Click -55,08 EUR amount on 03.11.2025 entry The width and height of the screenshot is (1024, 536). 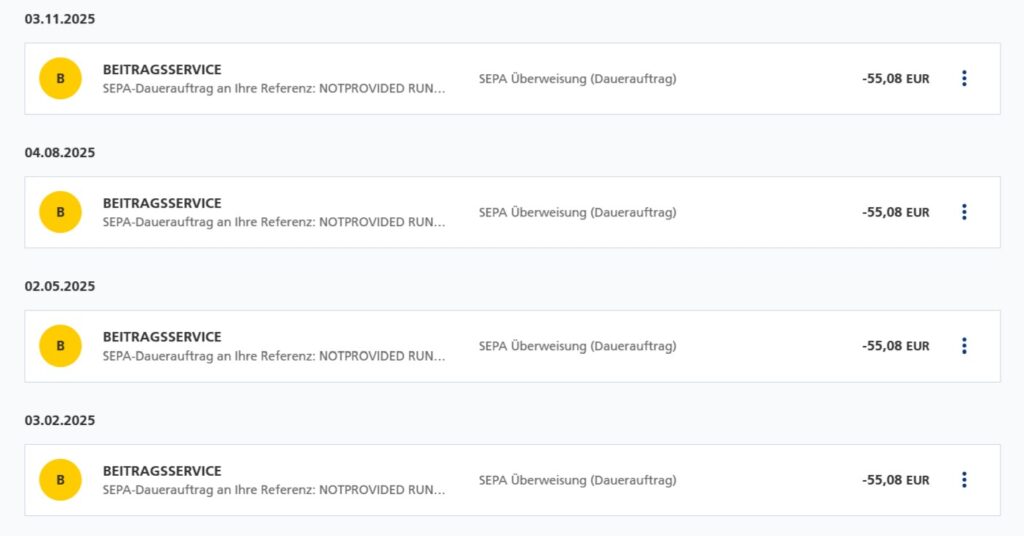click(x=895, y=78)
